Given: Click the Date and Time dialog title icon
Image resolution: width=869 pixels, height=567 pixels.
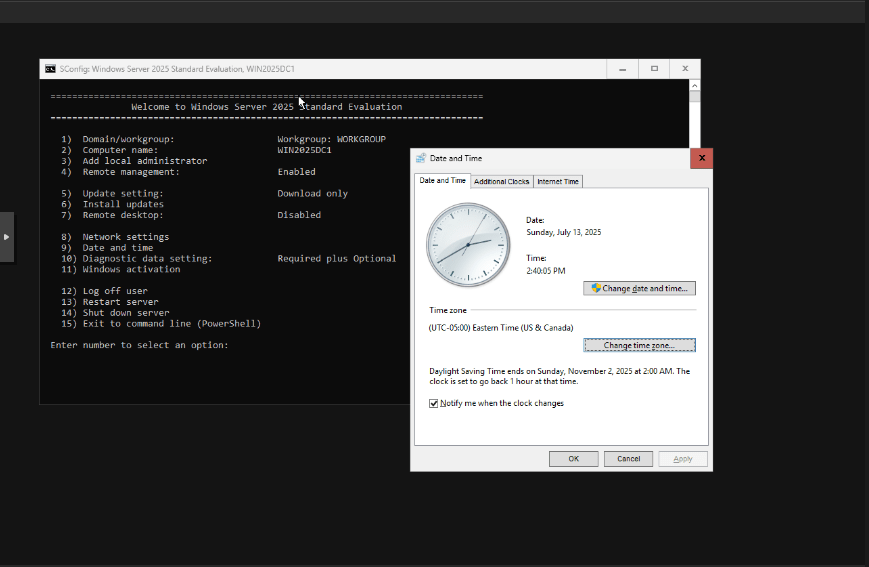Looking at the screenshot, I should (421, 158).
